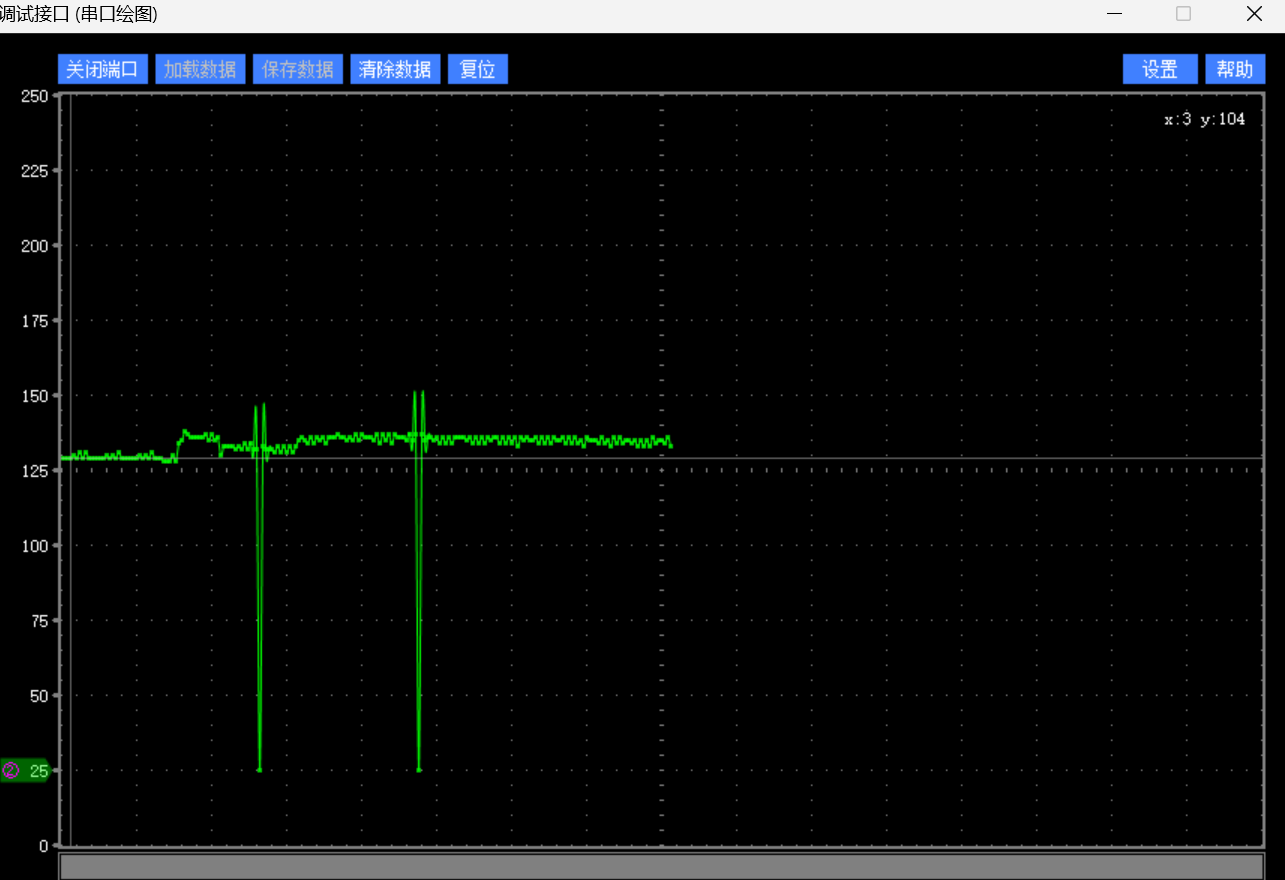Reset the view with 复位

click(478, 69)
